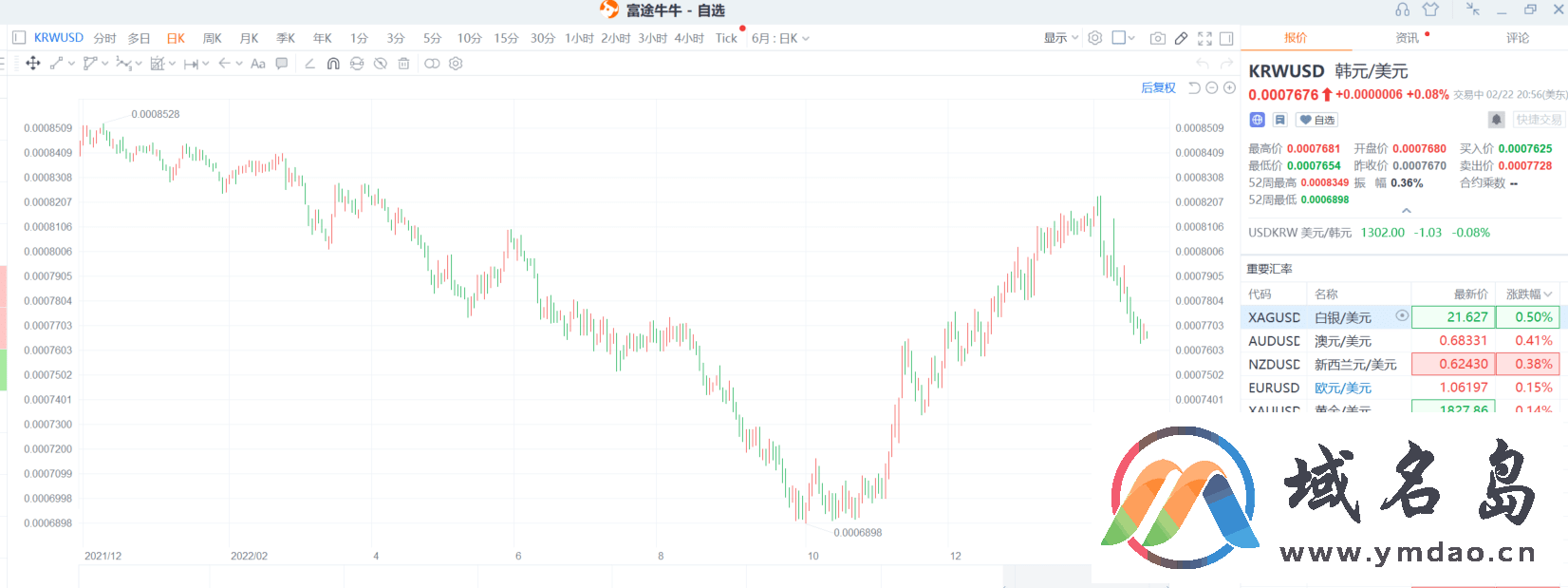Viewport: 1568px width, 588px height.
Task: Select the Aa text annotation tool
Action: [x=258, y=64]
